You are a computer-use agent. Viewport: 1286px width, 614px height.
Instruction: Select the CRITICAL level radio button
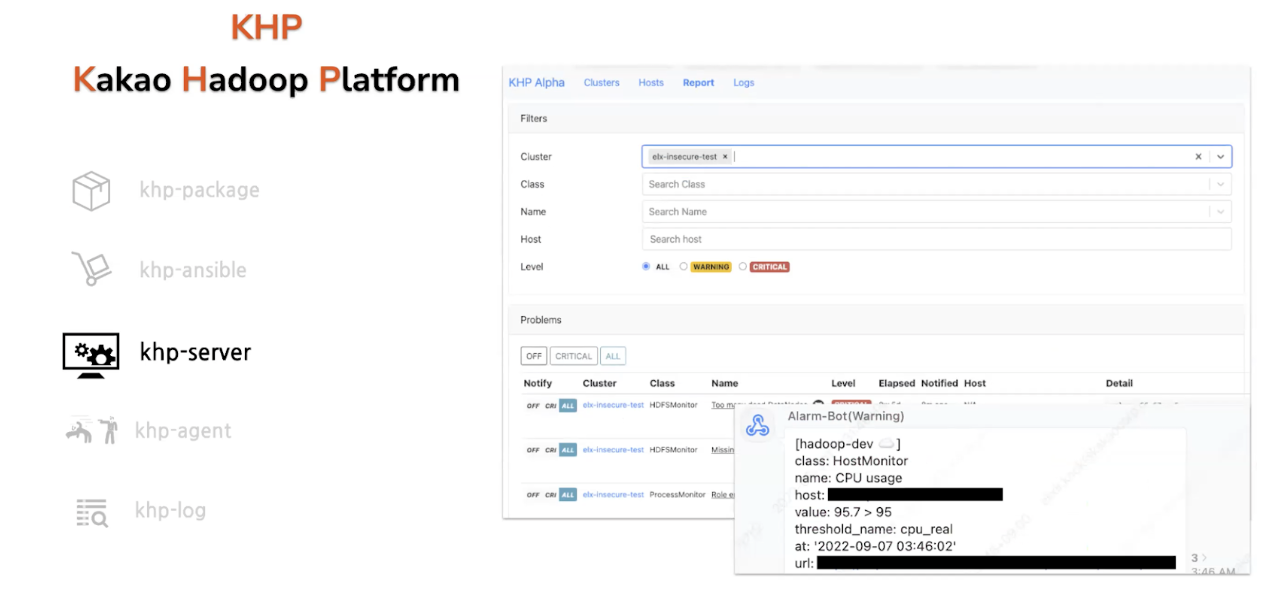[742, 267]
